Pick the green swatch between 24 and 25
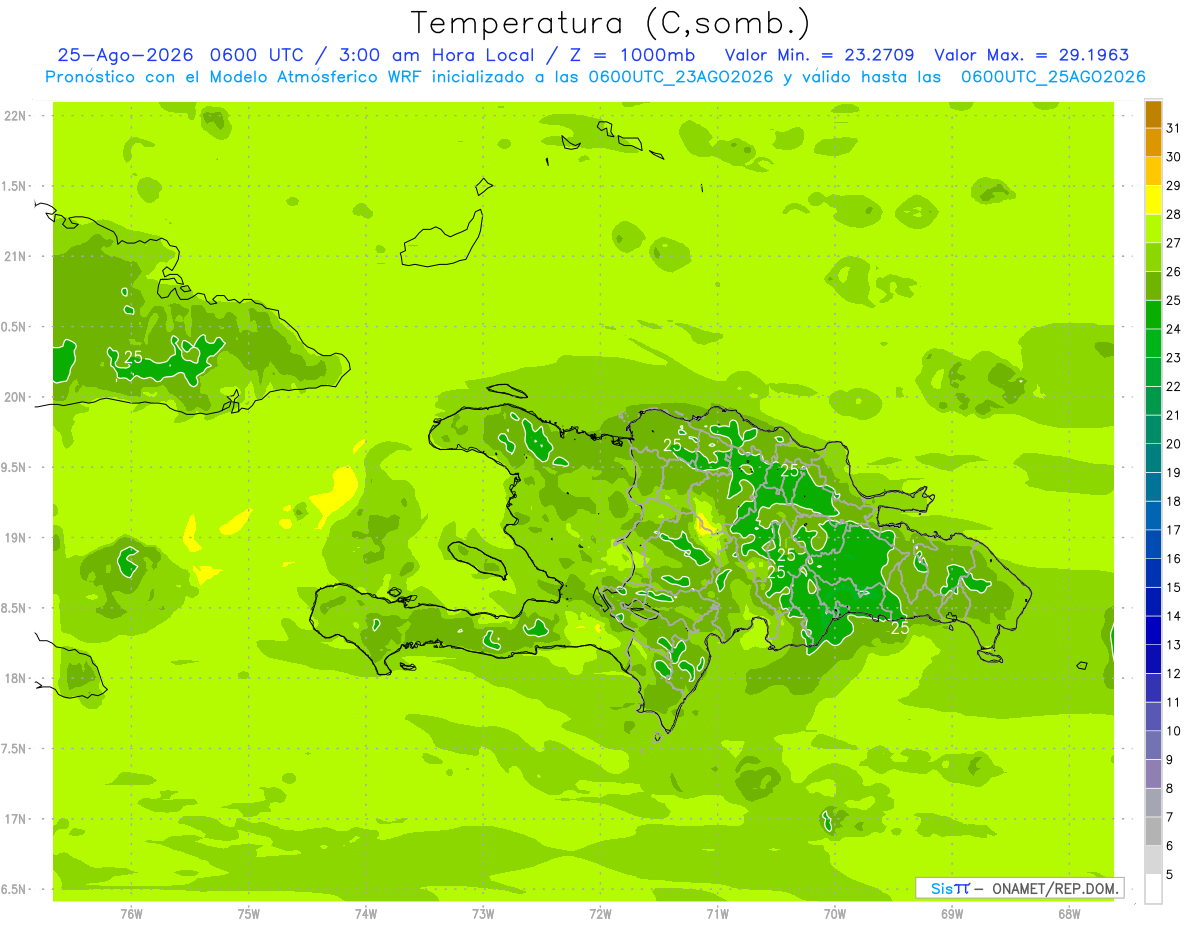The height and width of the screenshot is (927, 1200). click(x=1153, y=314)
